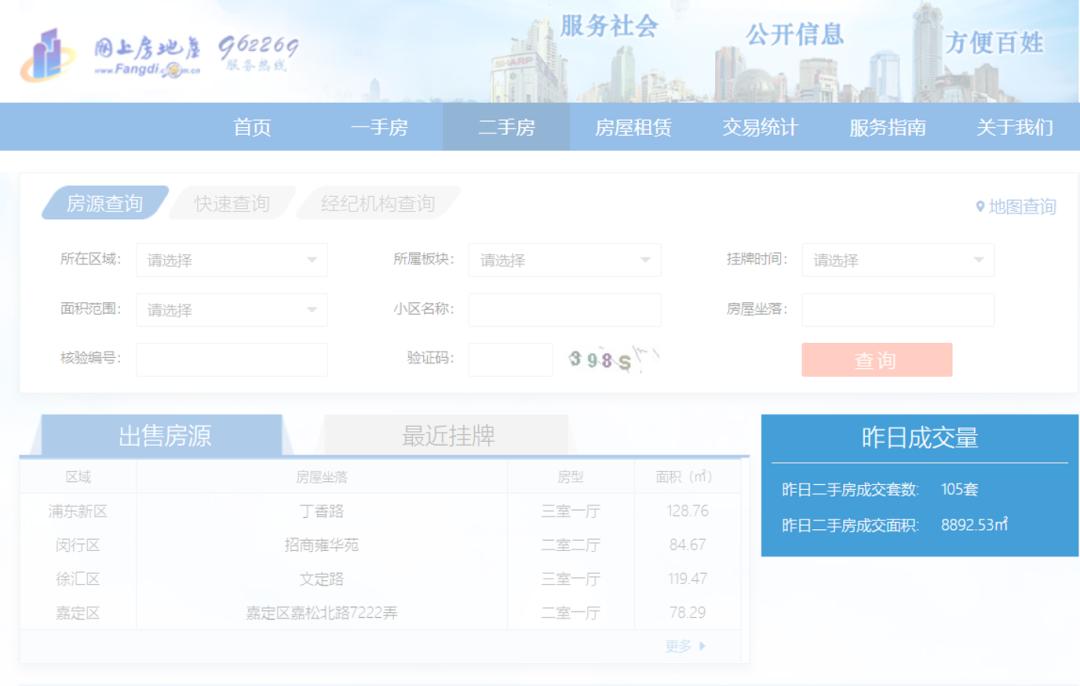Click the arrow icon next to 更多
Screen dimensions: 1080x686
click(x=703, y=646)
